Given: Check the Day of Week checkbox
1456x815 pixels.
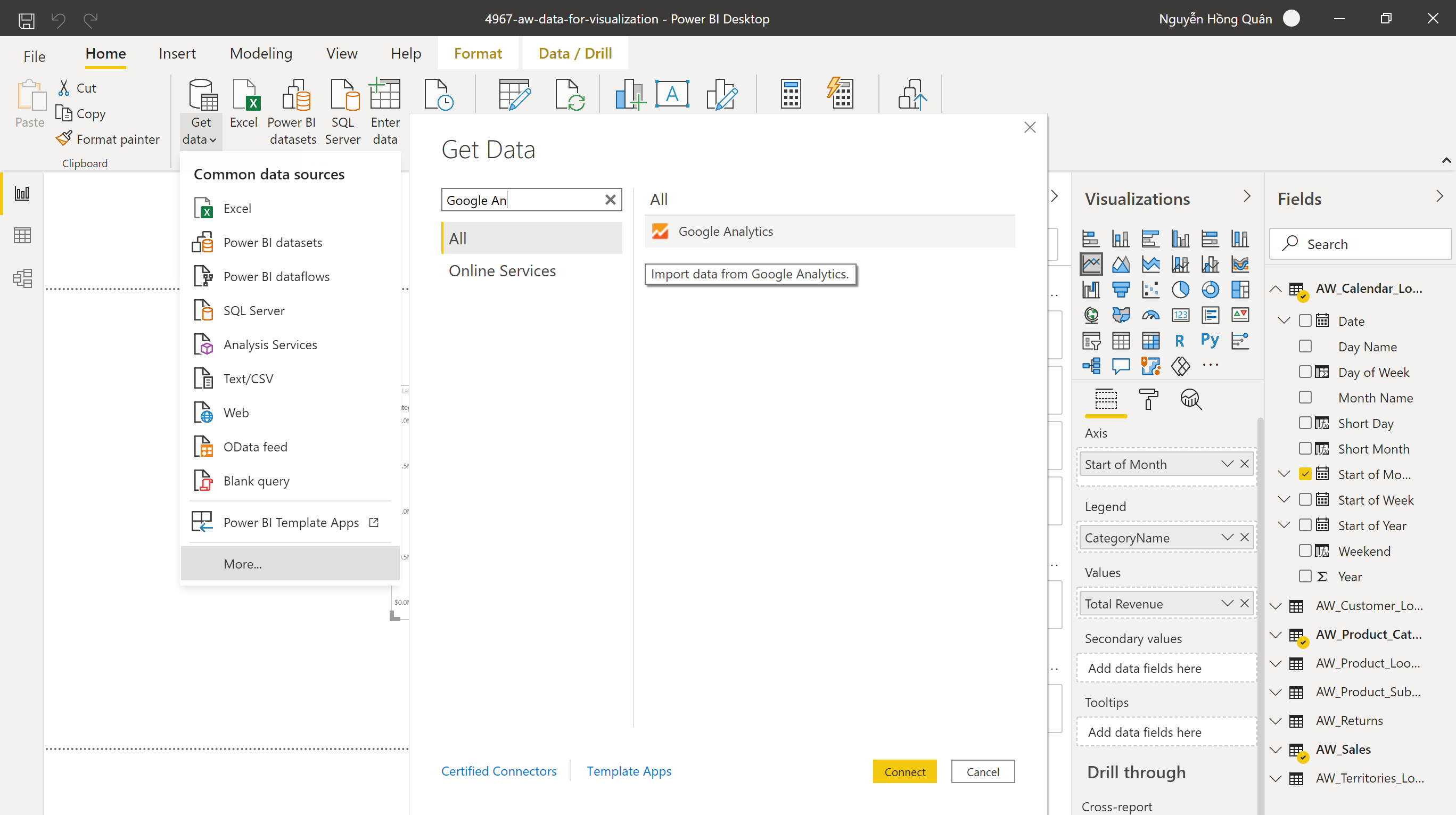Looking at the screenshot, I should [x=1305, y=372].
